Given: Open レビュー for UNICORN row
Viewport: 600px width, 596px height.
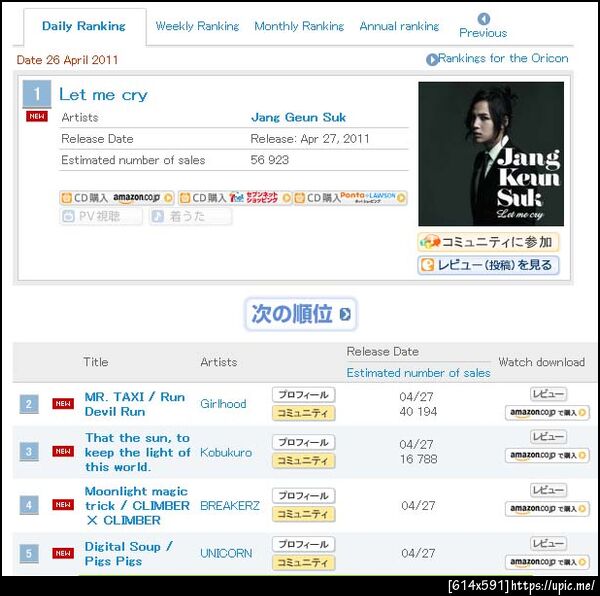Looking at the screenshot, I should [x=548, y=544].
